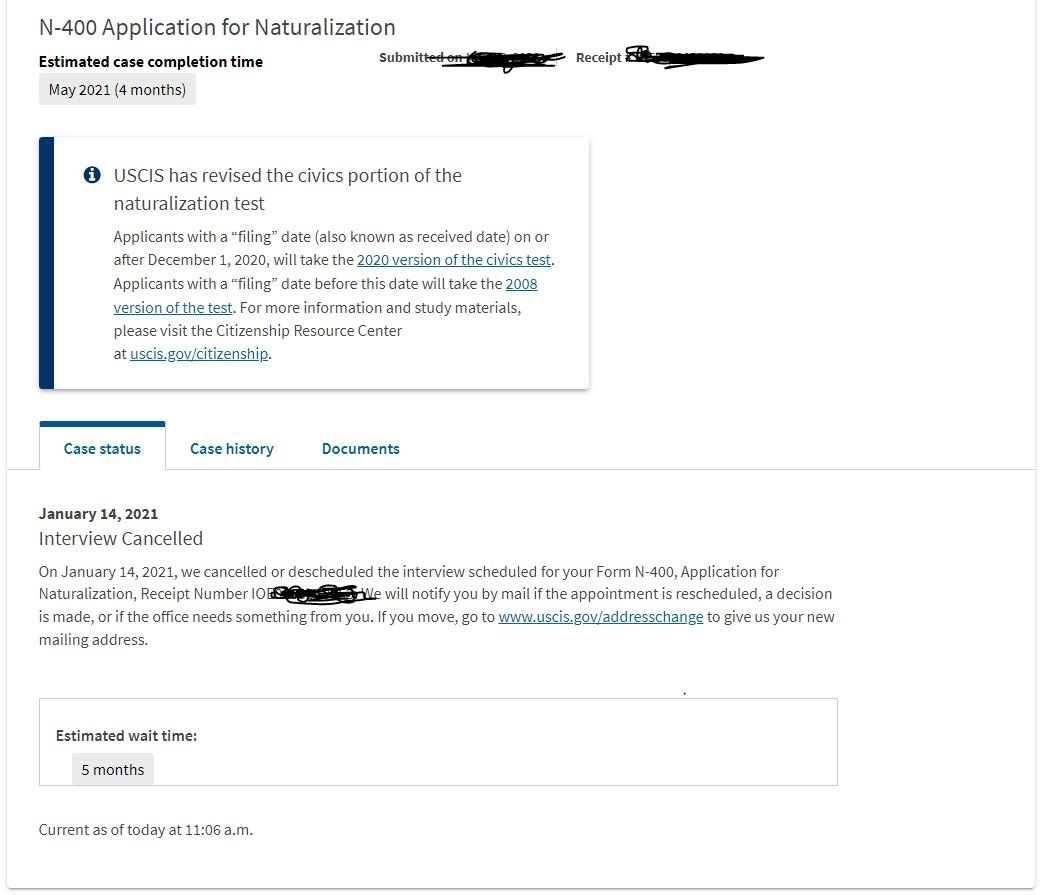The height and width of the screenshot is (895, 1048).
Task: Click the 5 months wait time badge
Action: click(x=113, y=770)
